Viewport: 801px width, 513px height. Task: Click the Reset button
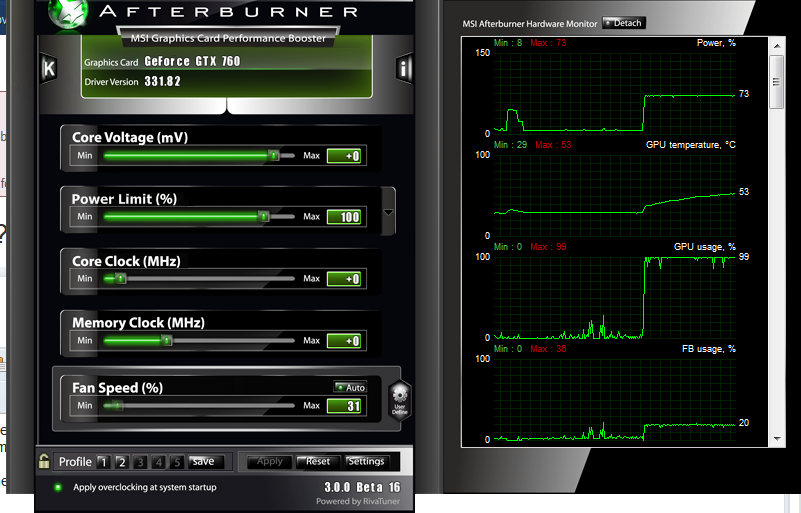(317, 461)
